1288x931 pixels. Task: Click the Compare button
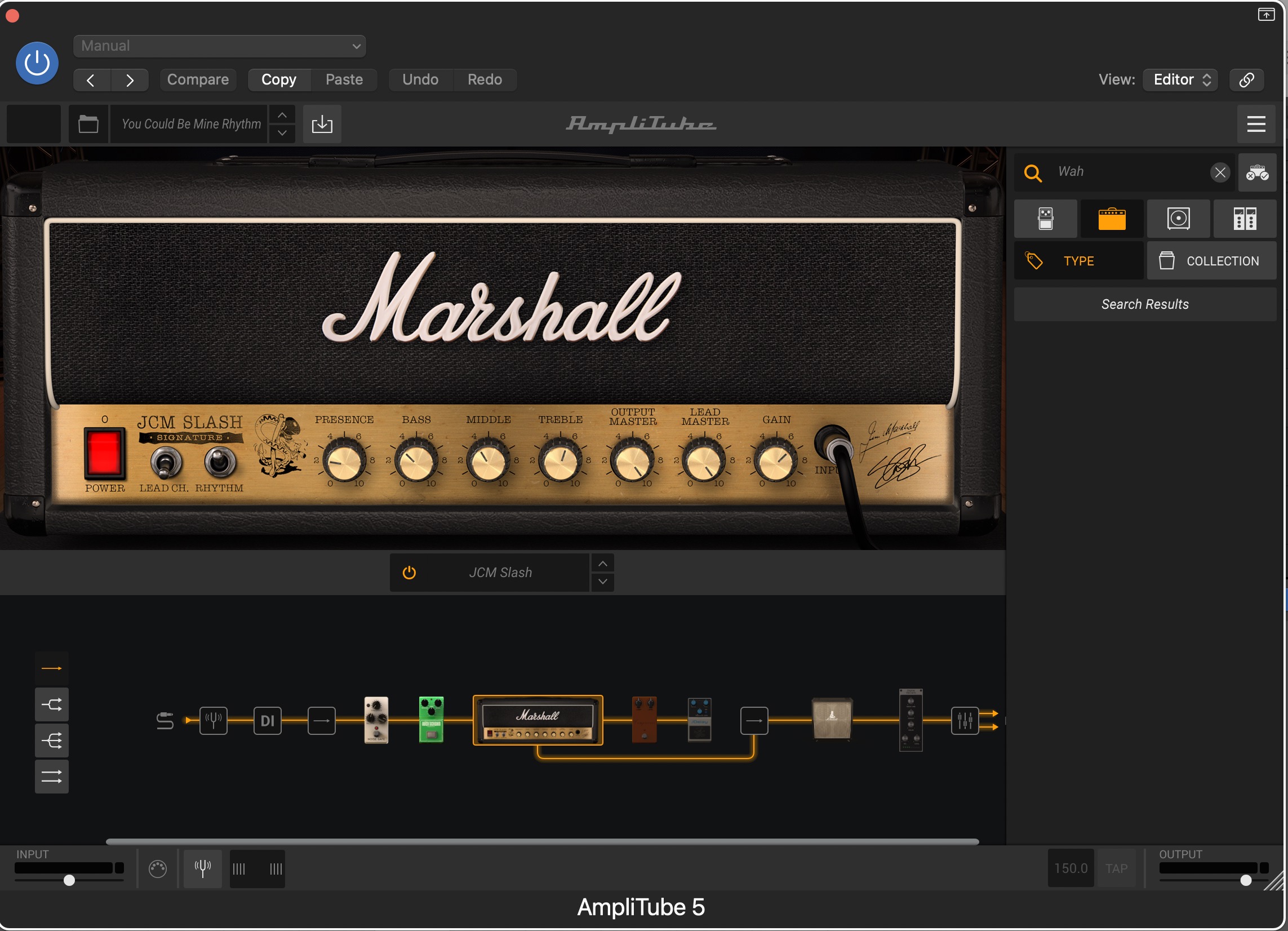pos(198,79)
